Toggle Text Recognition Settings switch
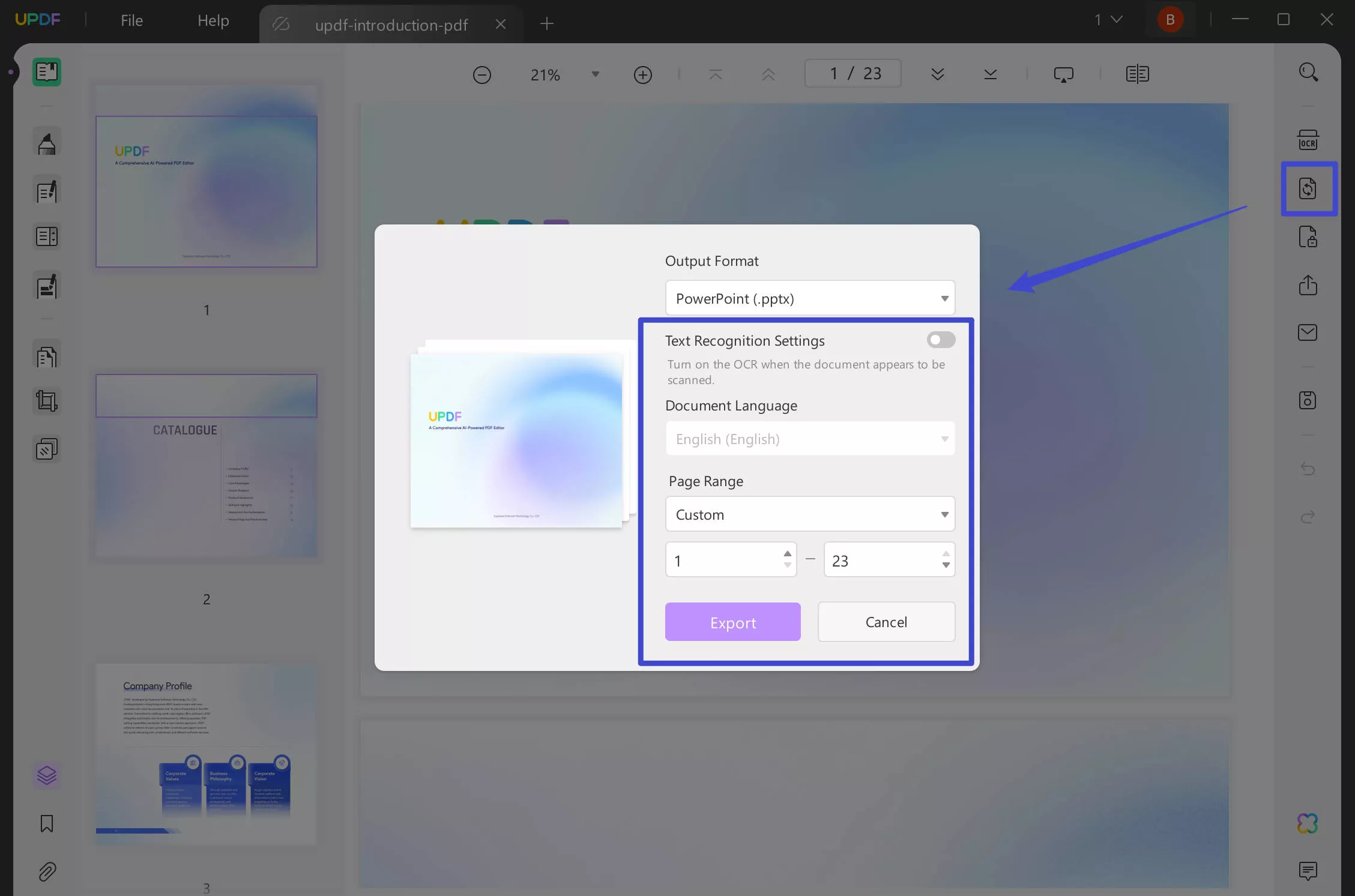The width and height of the screenshot is (1355, 896). (x=941, y=340)
